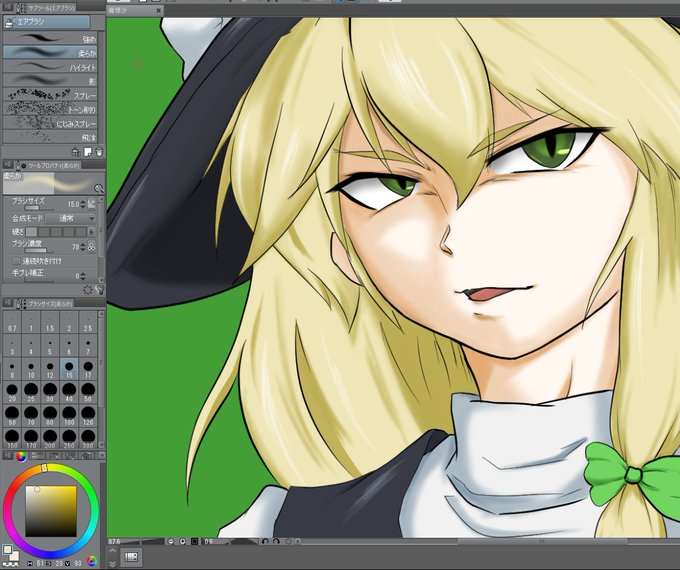
Task: Switch to the color slider tab
Action: 38,456
